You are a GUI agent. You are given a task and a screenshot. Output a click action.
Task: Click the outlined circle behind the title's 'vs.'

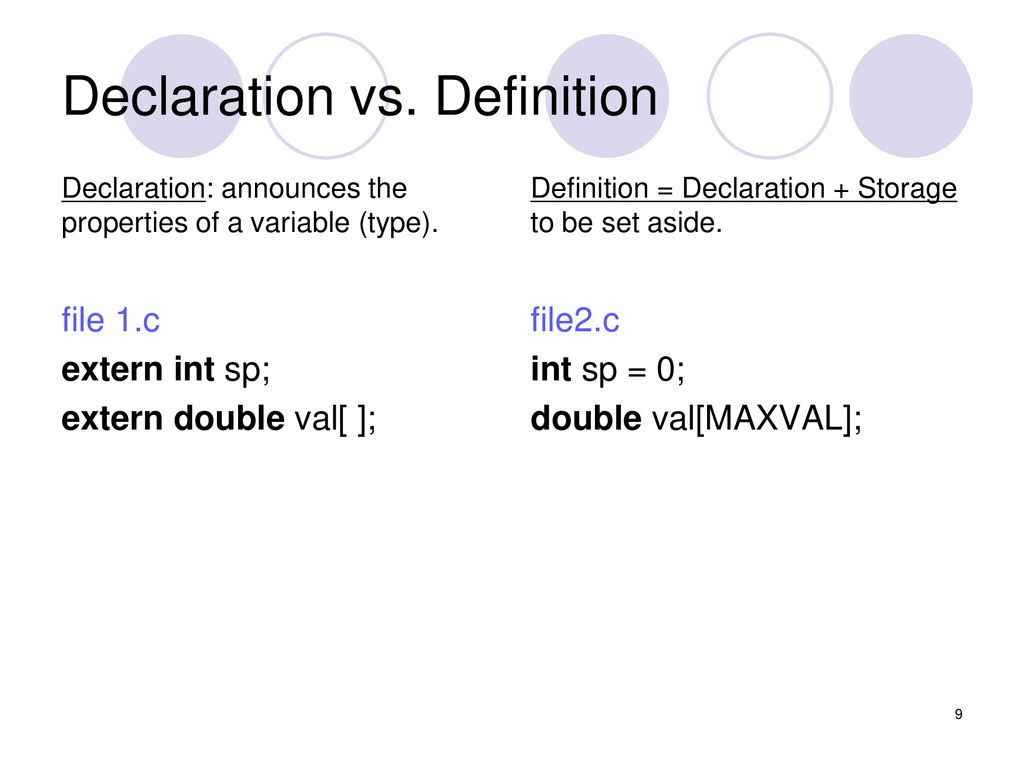tap(327, 96)
